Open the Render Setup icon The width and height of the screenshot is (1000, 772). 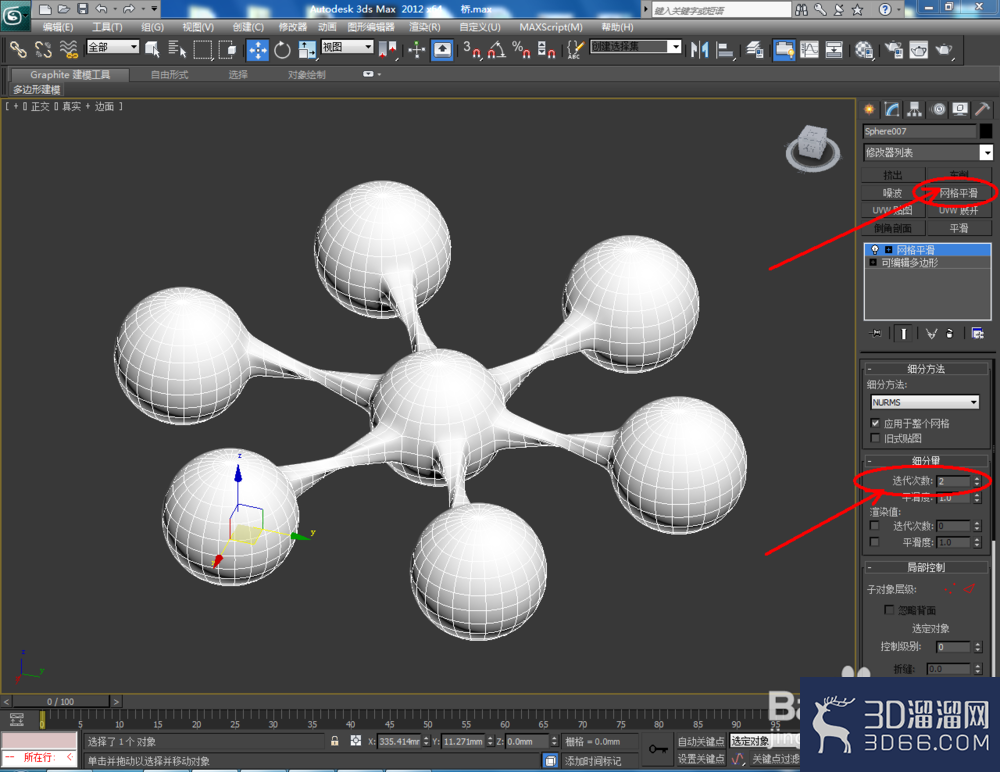(894, 50)
